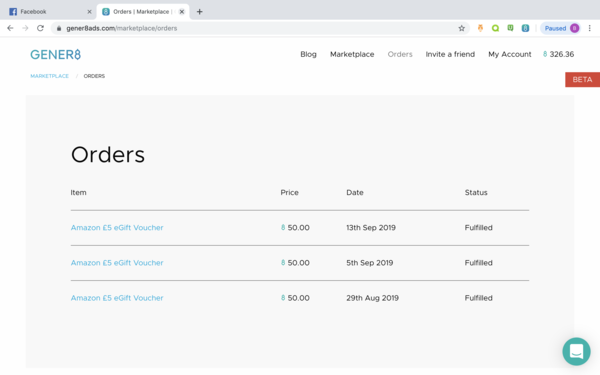Open the Blog page

point(308,54)
